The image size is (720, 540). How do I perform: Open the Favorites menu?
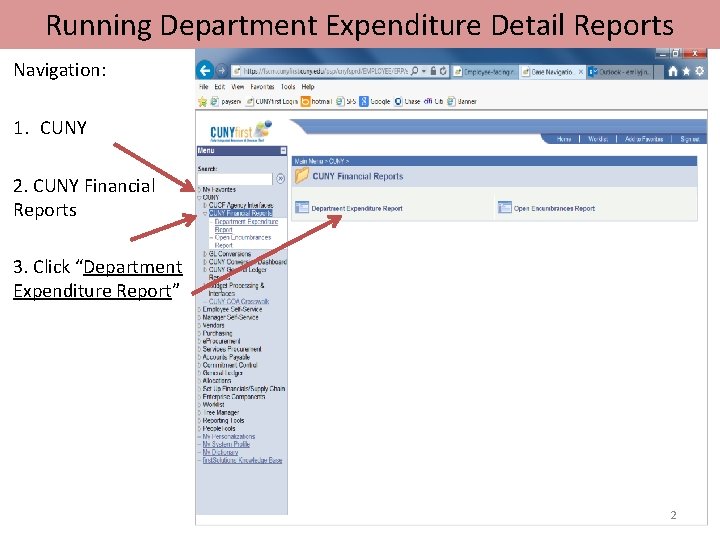262,87
